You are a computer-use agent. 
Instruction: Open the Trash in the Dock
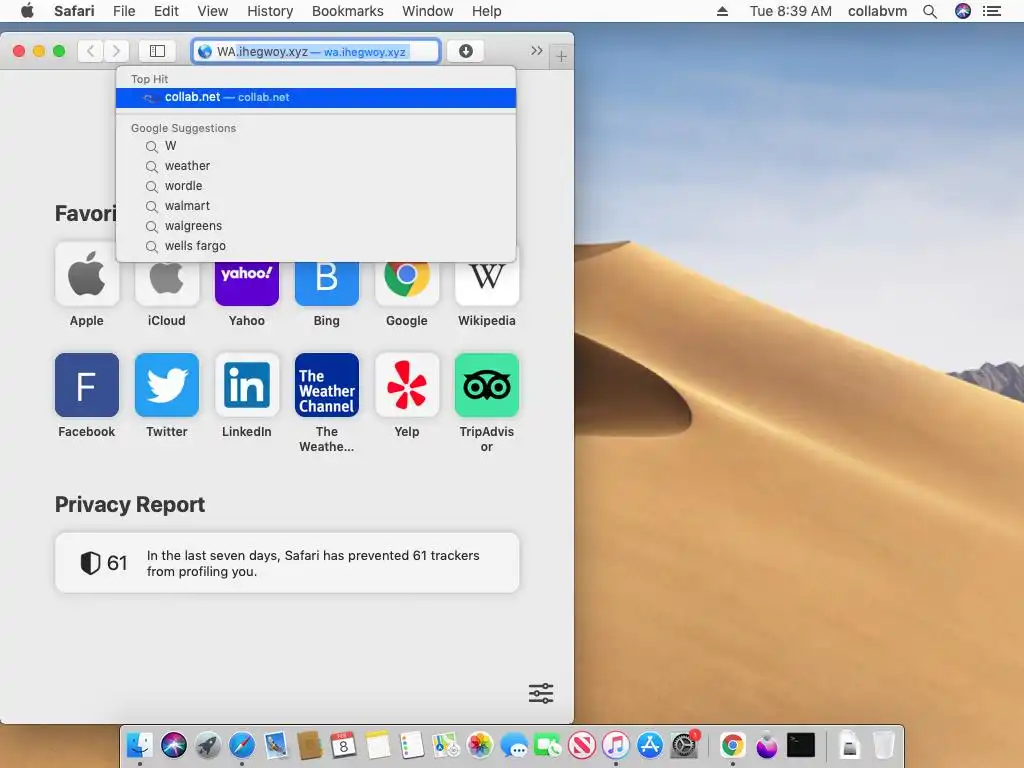884,744
